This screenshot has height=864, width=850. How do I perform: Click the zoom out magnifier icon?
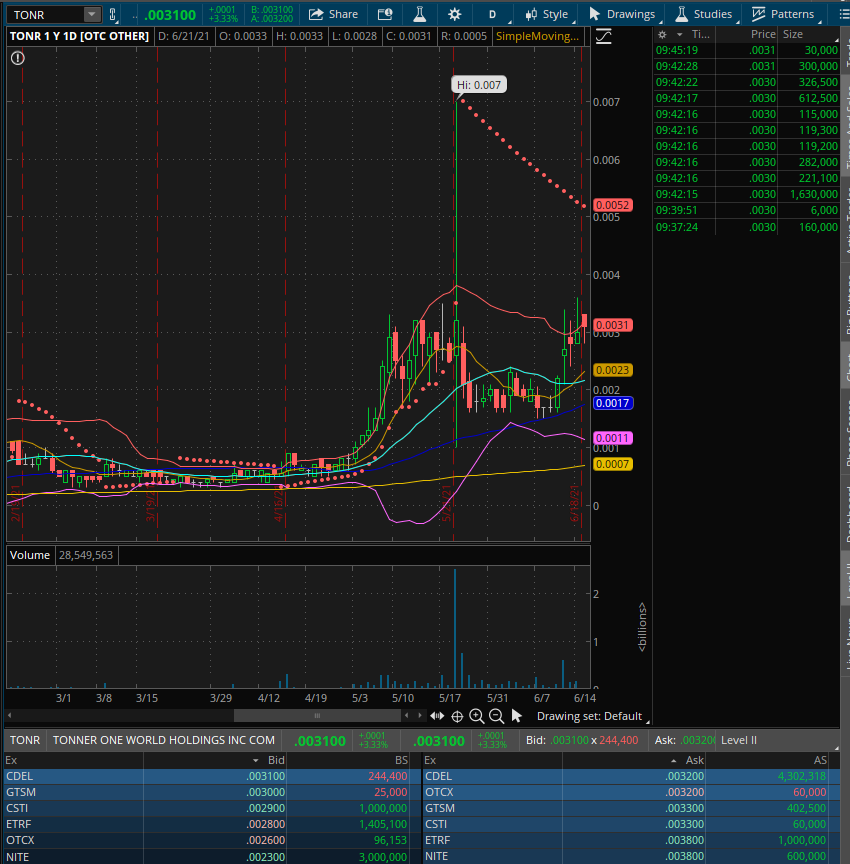pos(496,716)
